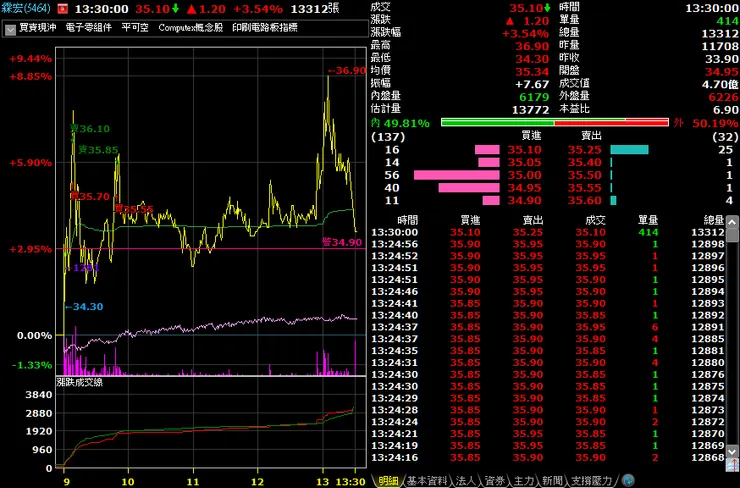Click the pink bid bar at price 35.00
Viewport: 740px width, 488px height.
coord(456,175)
